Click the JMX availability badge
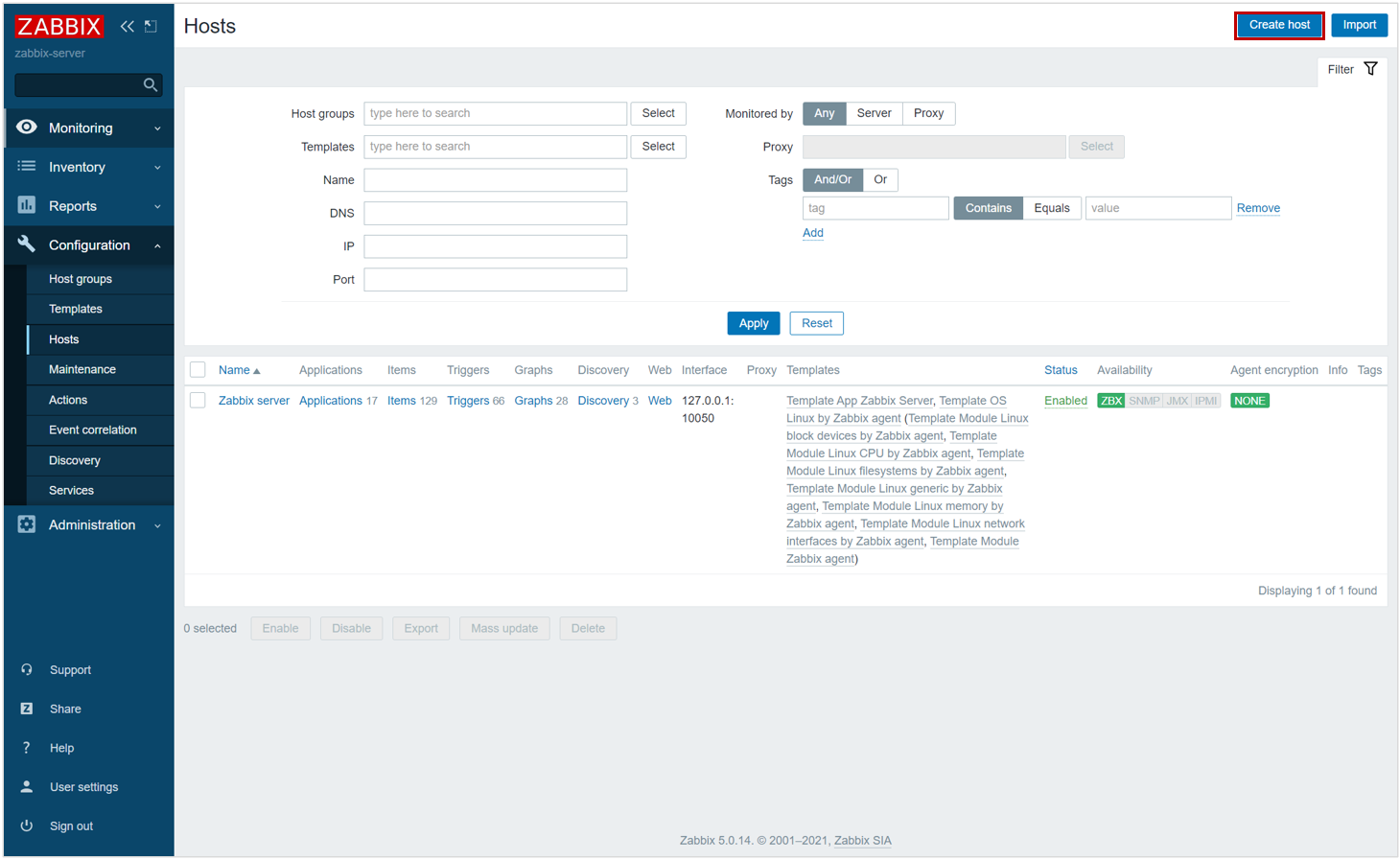Viewport: 1400px width, 860px height. (x=1177, y=401)
